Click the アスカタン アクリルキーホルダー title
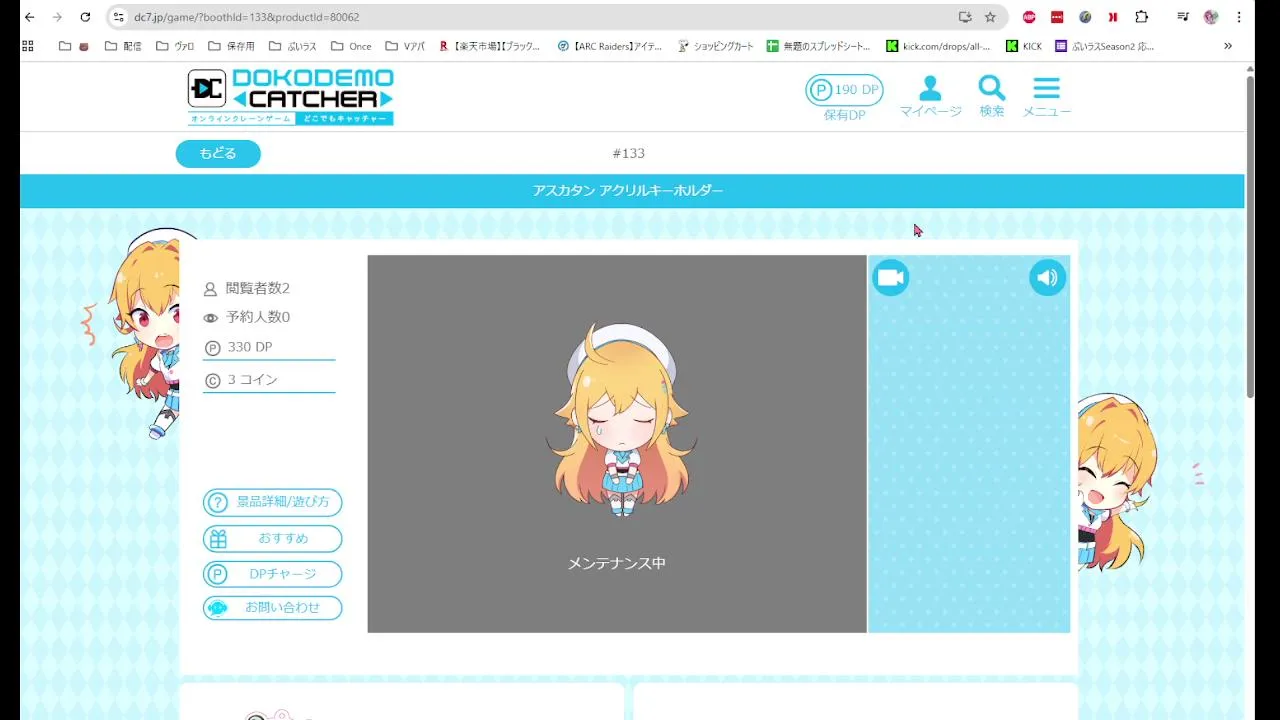Screen dimensions: 1280x720 point(628,190)
